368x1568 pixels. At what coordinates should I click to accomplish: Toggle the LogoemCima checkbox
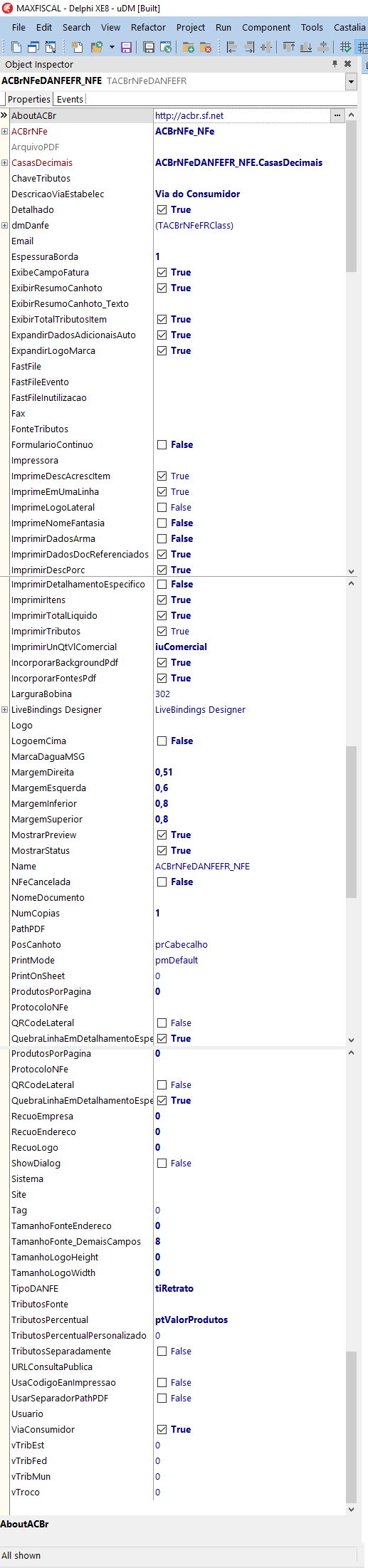(162, 741)
